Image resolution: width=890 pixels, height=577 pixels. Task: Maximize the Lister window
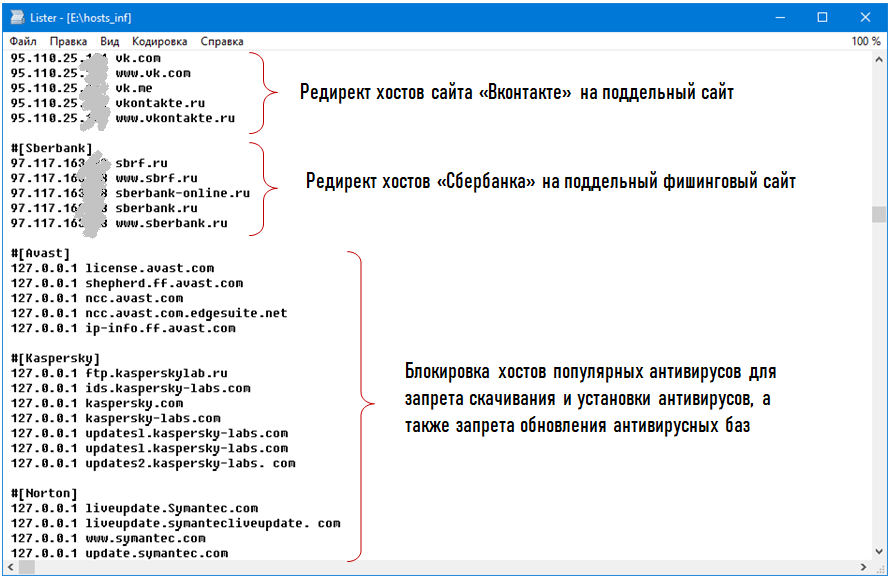(x=822, y=18)
